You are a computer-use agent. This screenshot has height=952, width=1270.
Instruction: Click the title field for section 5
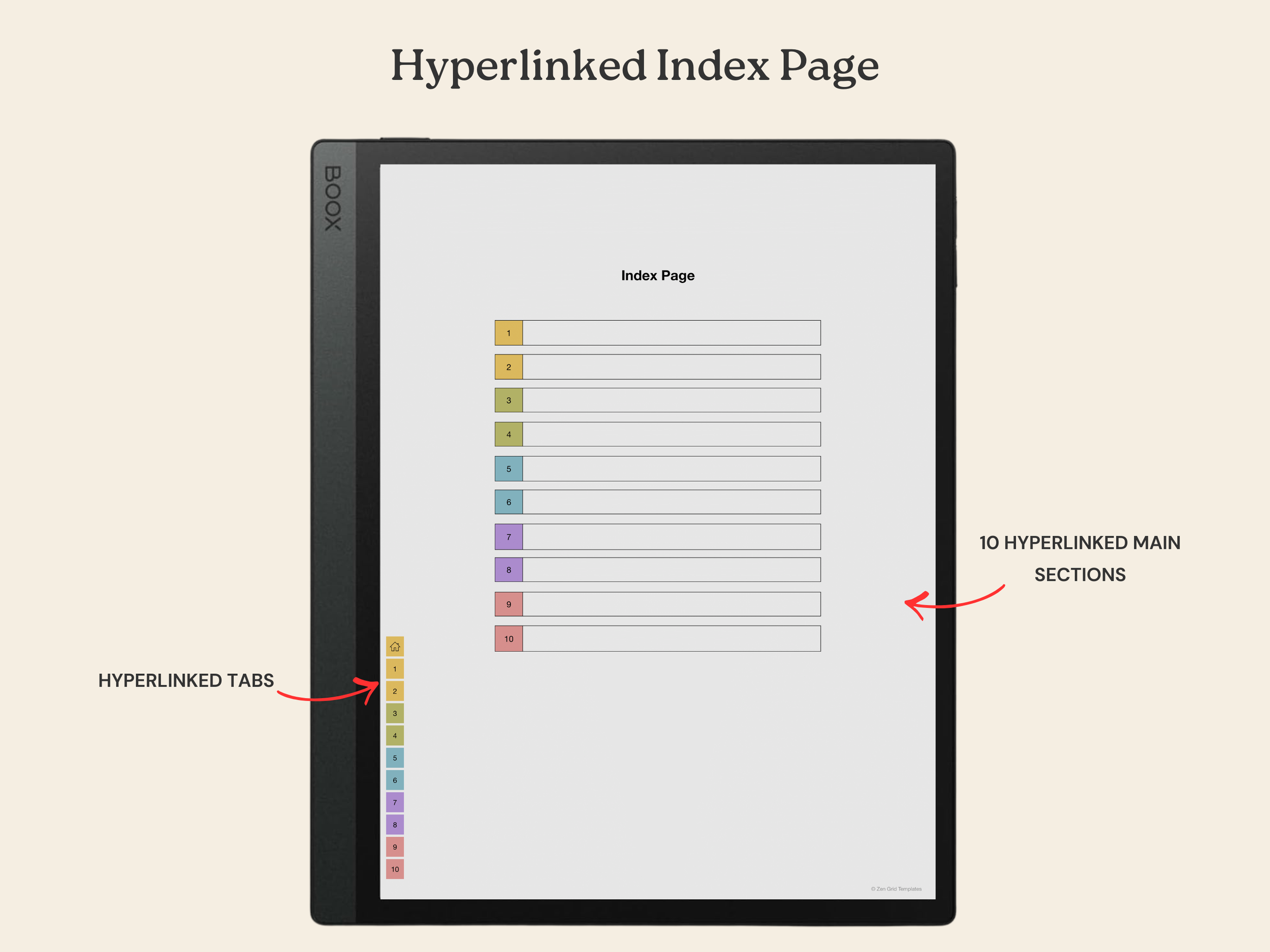pyautogui.click(x=671, y=469)
